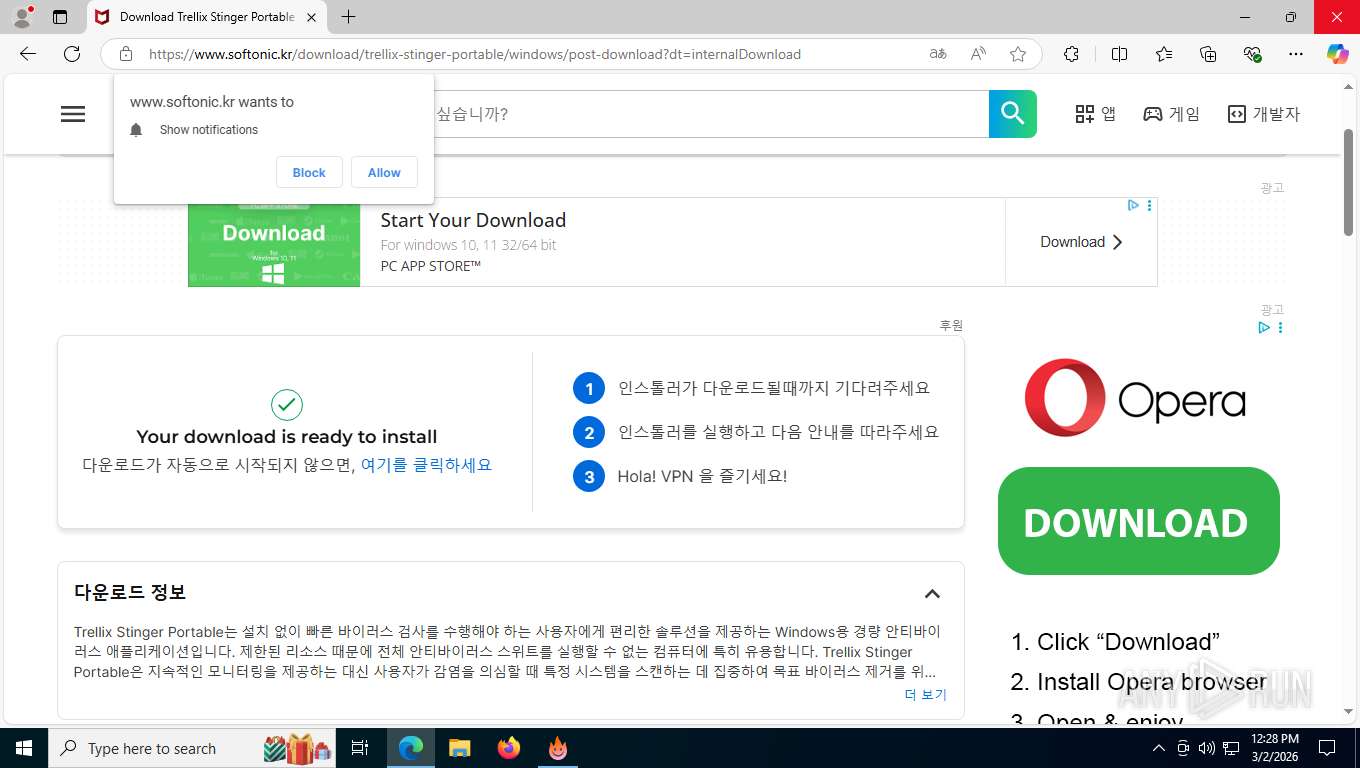Click Start Your Download ad title

coord(473,220)
